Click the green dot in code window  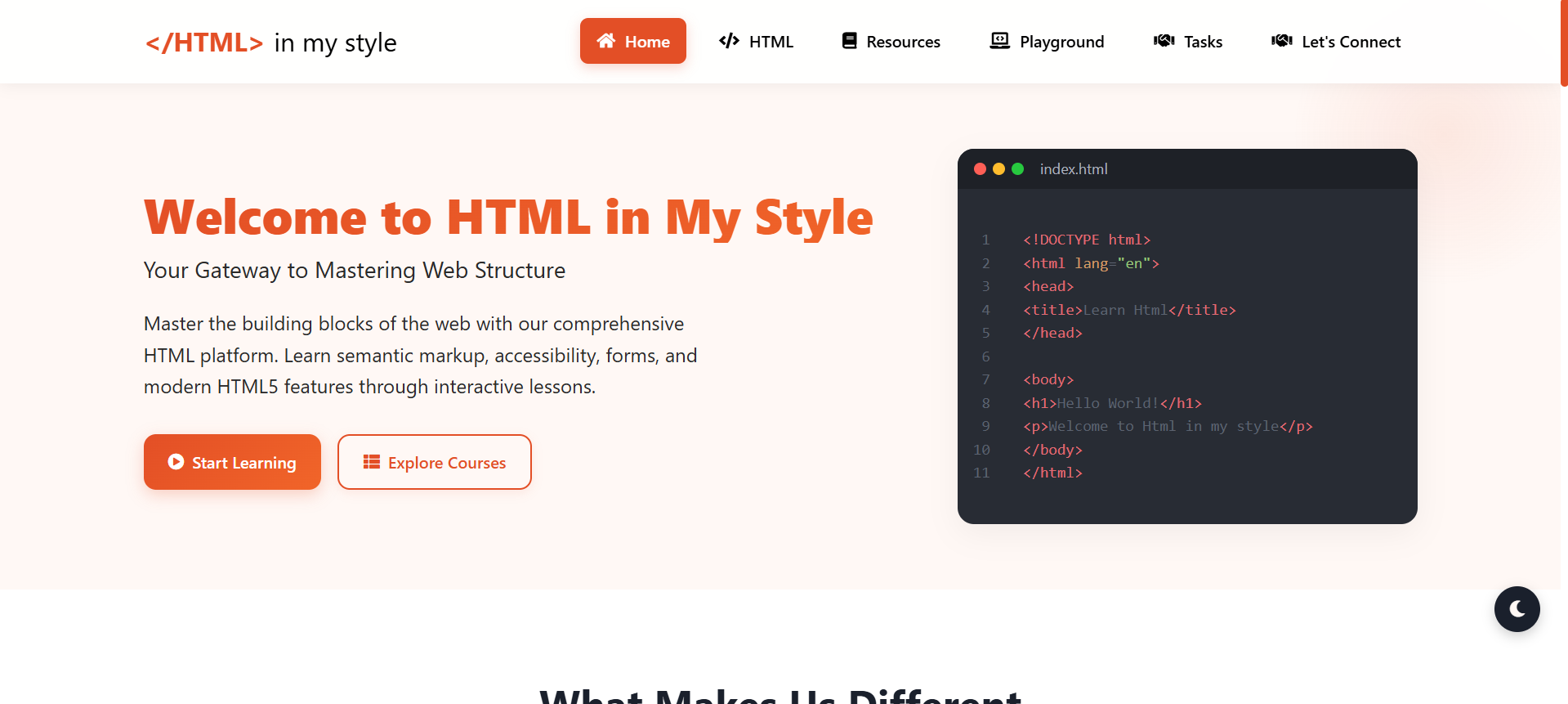click(1017, 169)
